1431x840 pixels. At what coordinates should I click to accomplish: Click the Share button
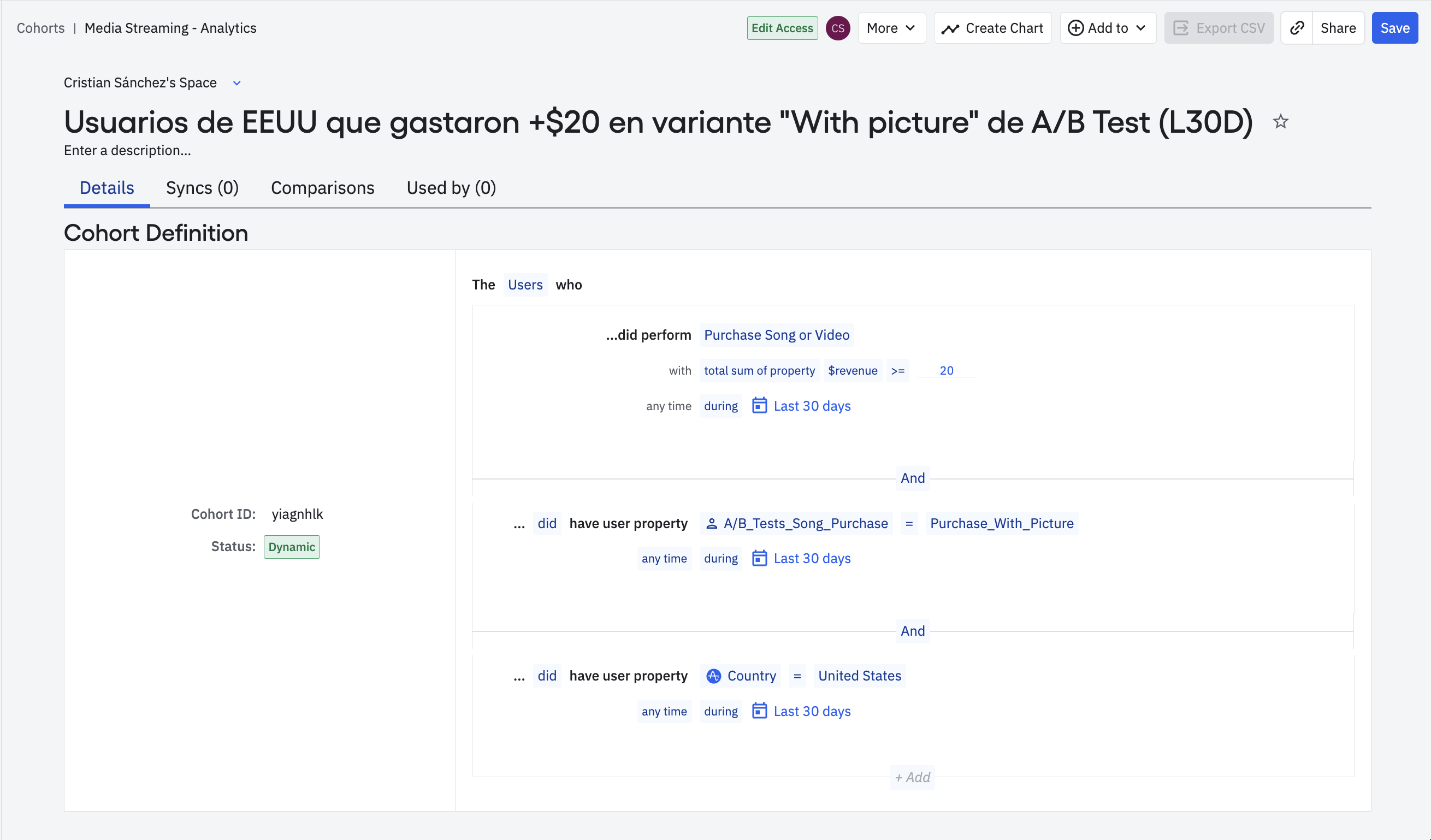click(x=1338, y=28)
